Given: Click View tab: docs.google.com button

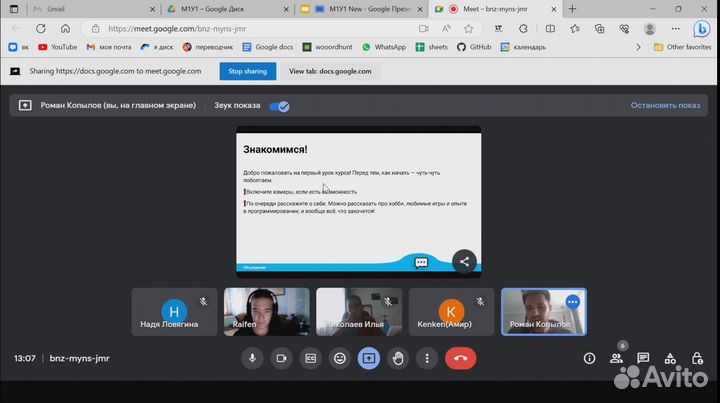Looking at the screenshot, I should coord(330,71).
